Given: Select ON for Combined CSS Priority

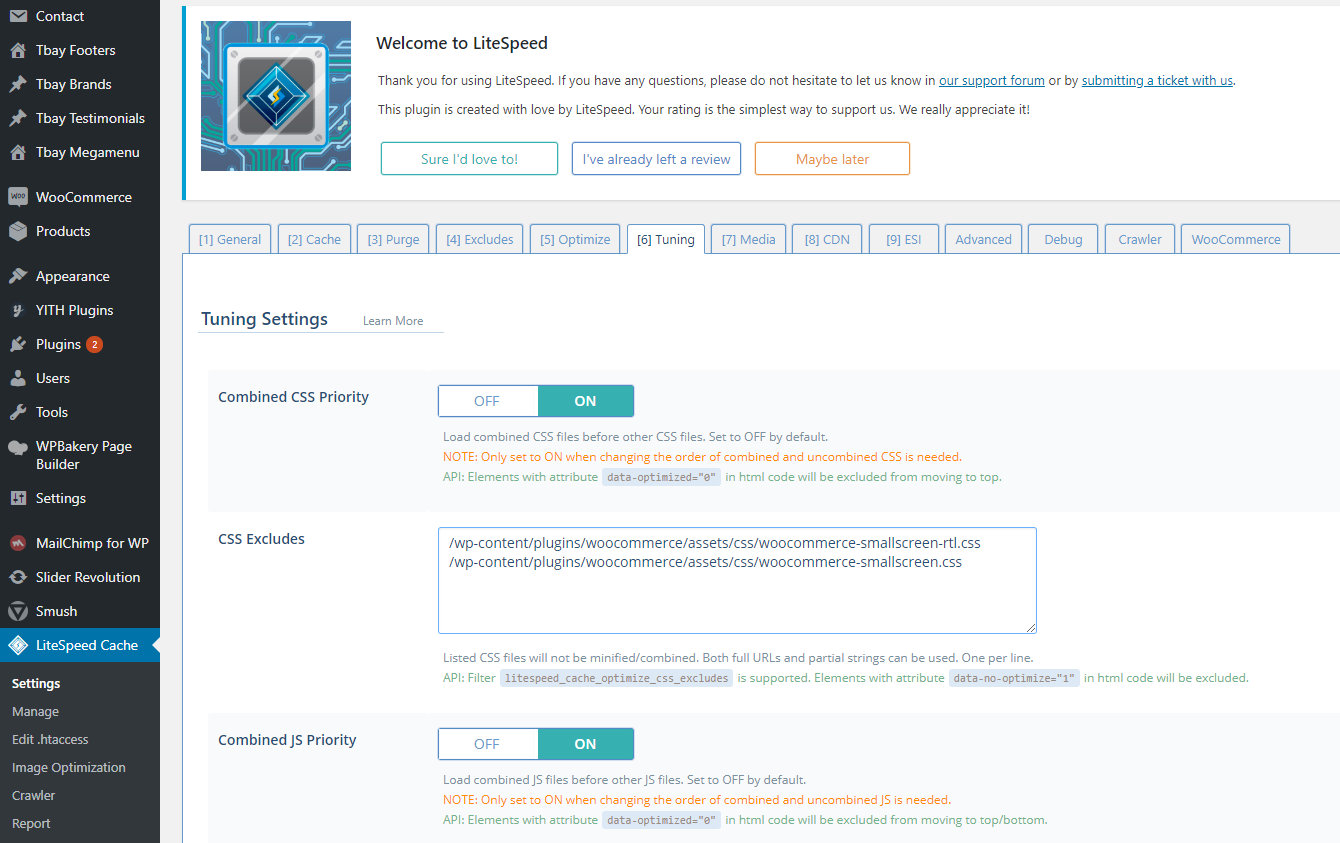Looking at the screenshot, I should (585, 401).
